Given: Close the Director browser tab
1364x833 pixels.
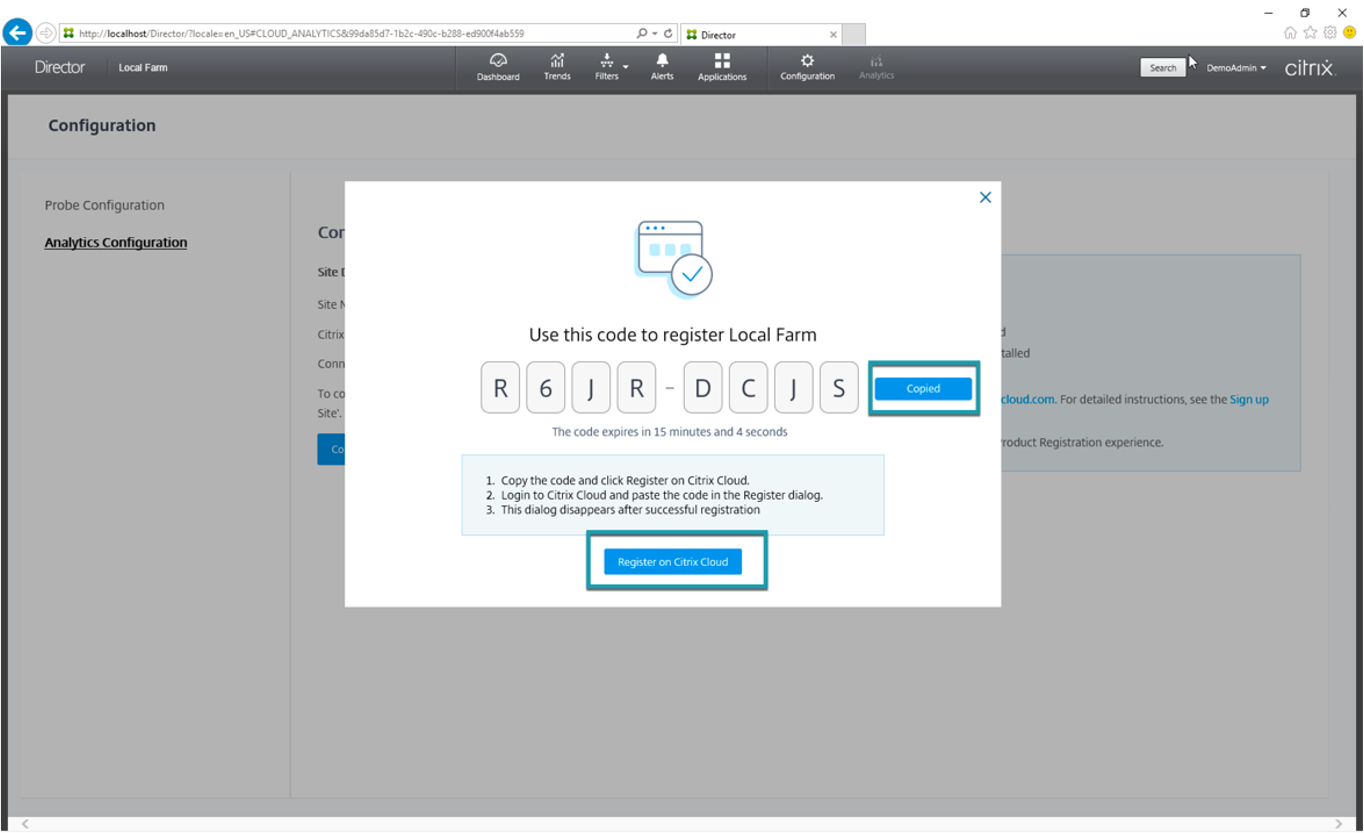Looking at the screenshot, I should pyautogui.click(x=833, y=35).
